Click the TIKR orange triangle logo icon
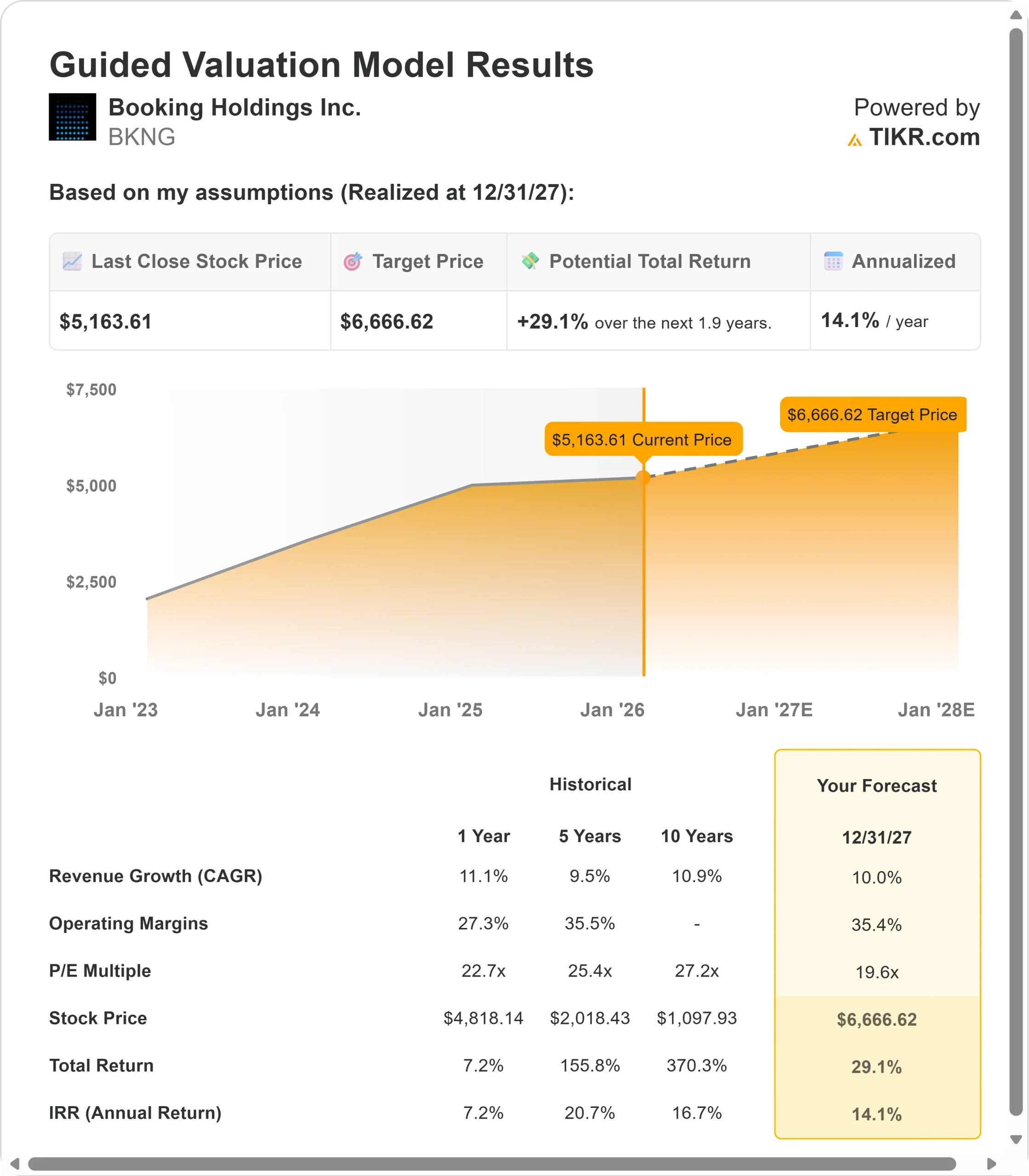The width and height of the screenshot is (1029, 1176). pos(854,140)
